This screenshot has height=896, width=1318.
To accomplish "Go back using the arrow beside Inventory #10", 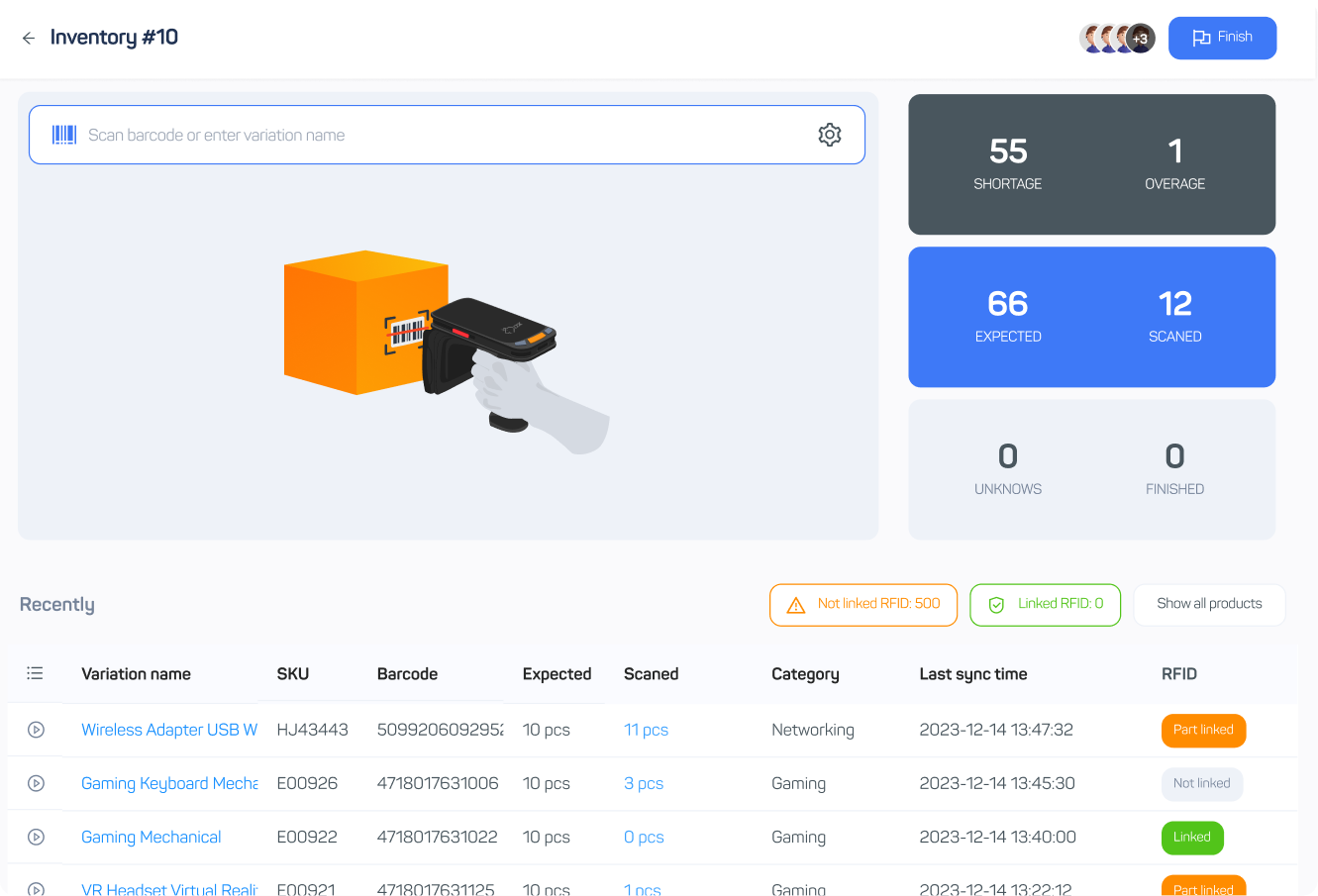I will [29, 38].
